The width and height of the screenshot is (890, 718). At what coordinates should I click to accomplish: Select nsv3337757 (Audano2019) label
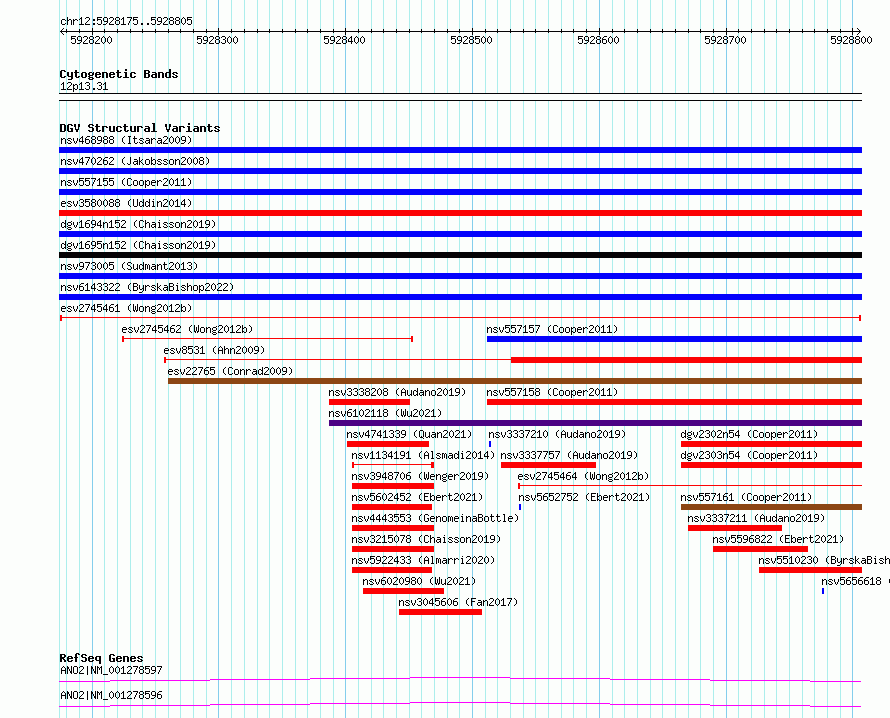(x=569, y=455)
